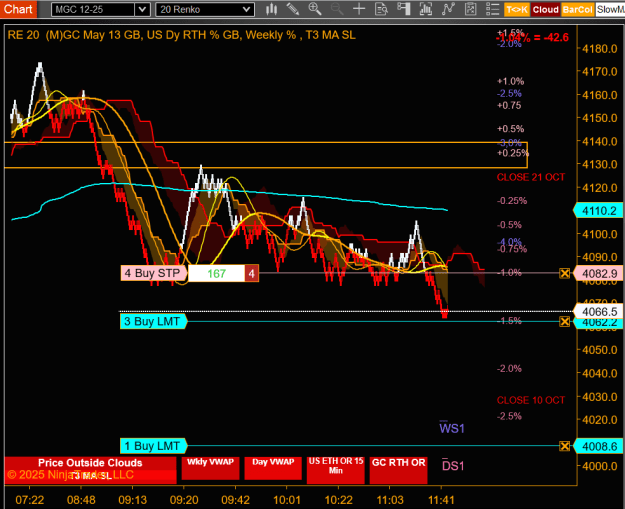Select the Chart tab
The image size is (625, 509).
click(18, 9)
